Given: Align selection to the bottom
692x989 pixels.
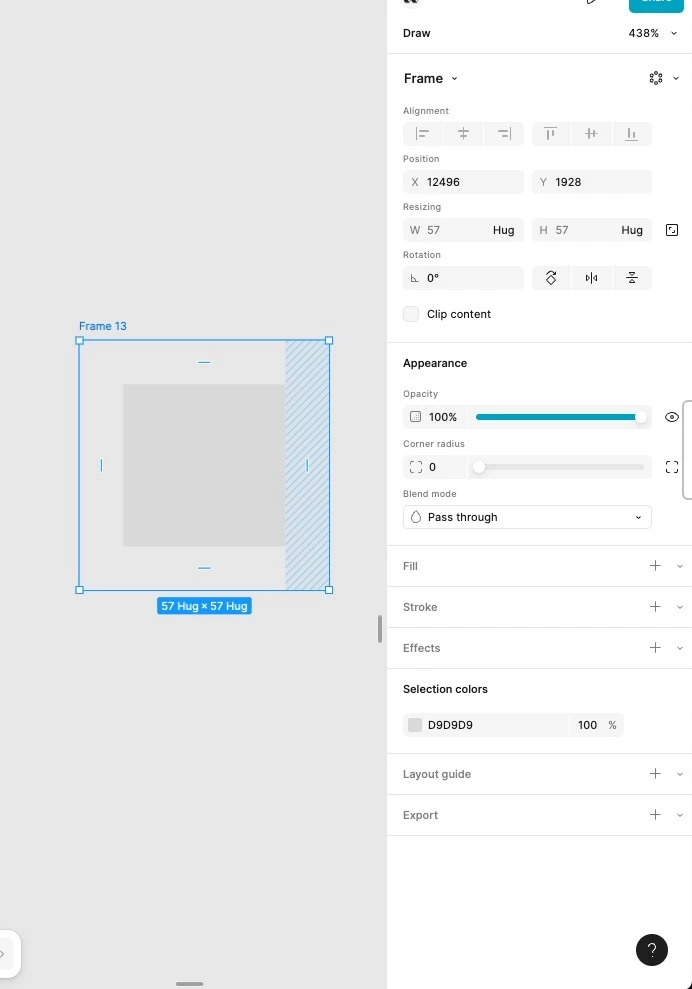Looking at the screenshot, I should (631, 134).
